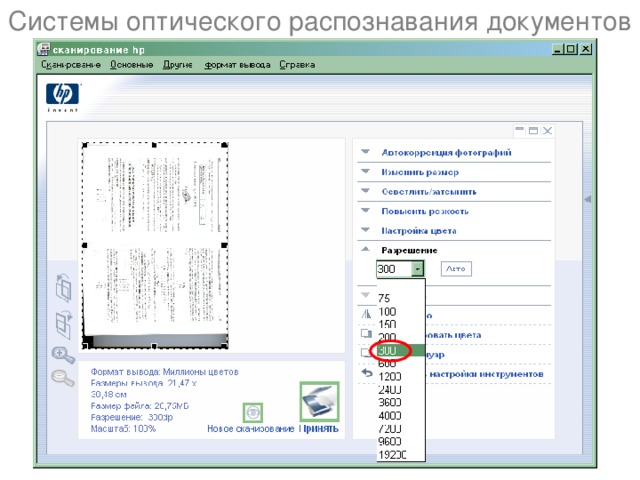The height and width of the screenshot is (480, 640).
Task: Select 2400 in resolution list
Action: click(x=390, y=389)
